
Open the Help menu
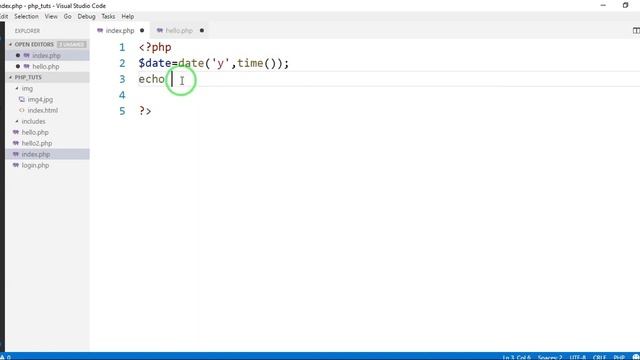pyautogui.click(x=128, y=16)
